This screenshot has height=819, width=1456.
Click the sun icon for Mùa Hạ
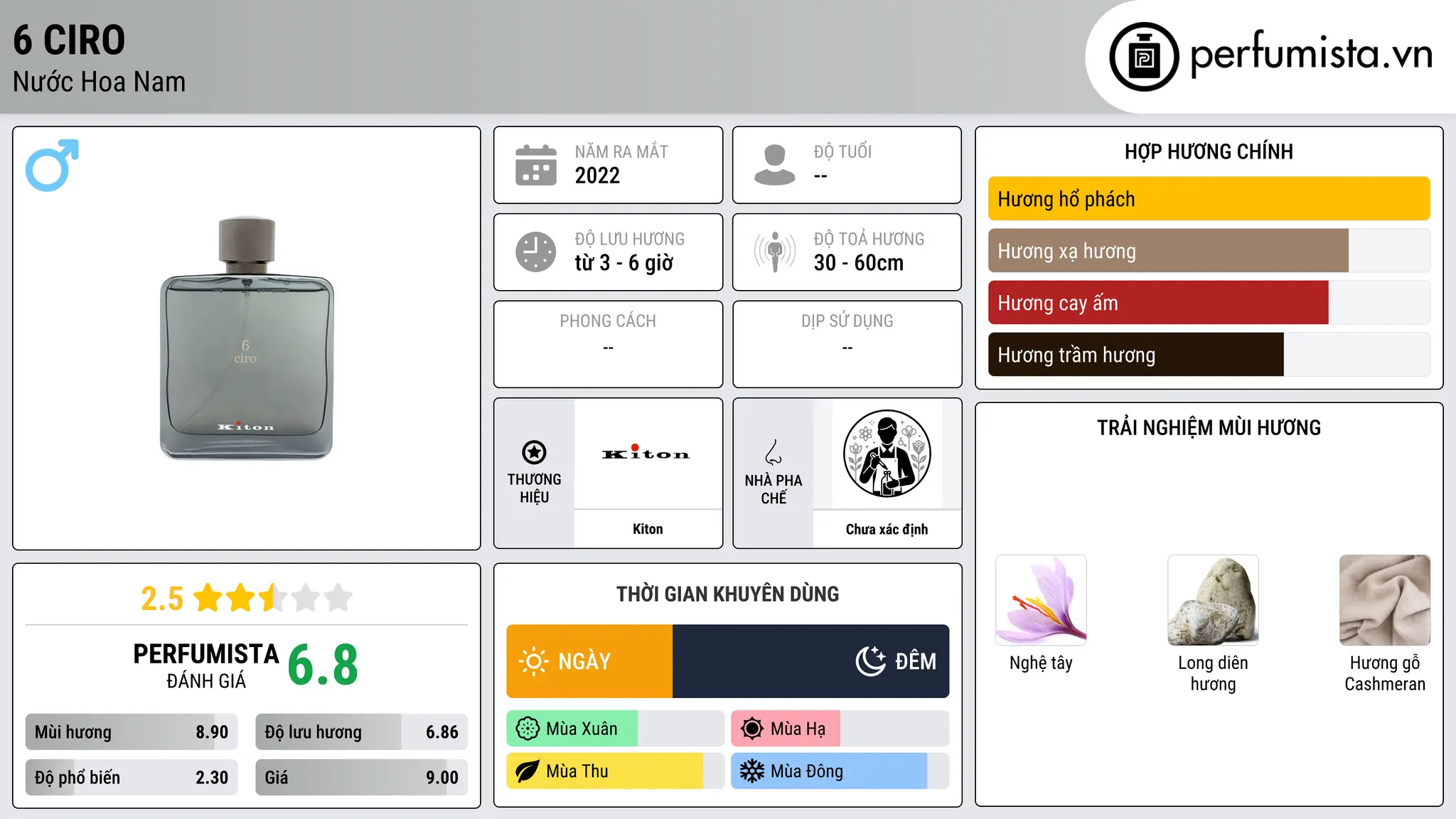[752, 729]
